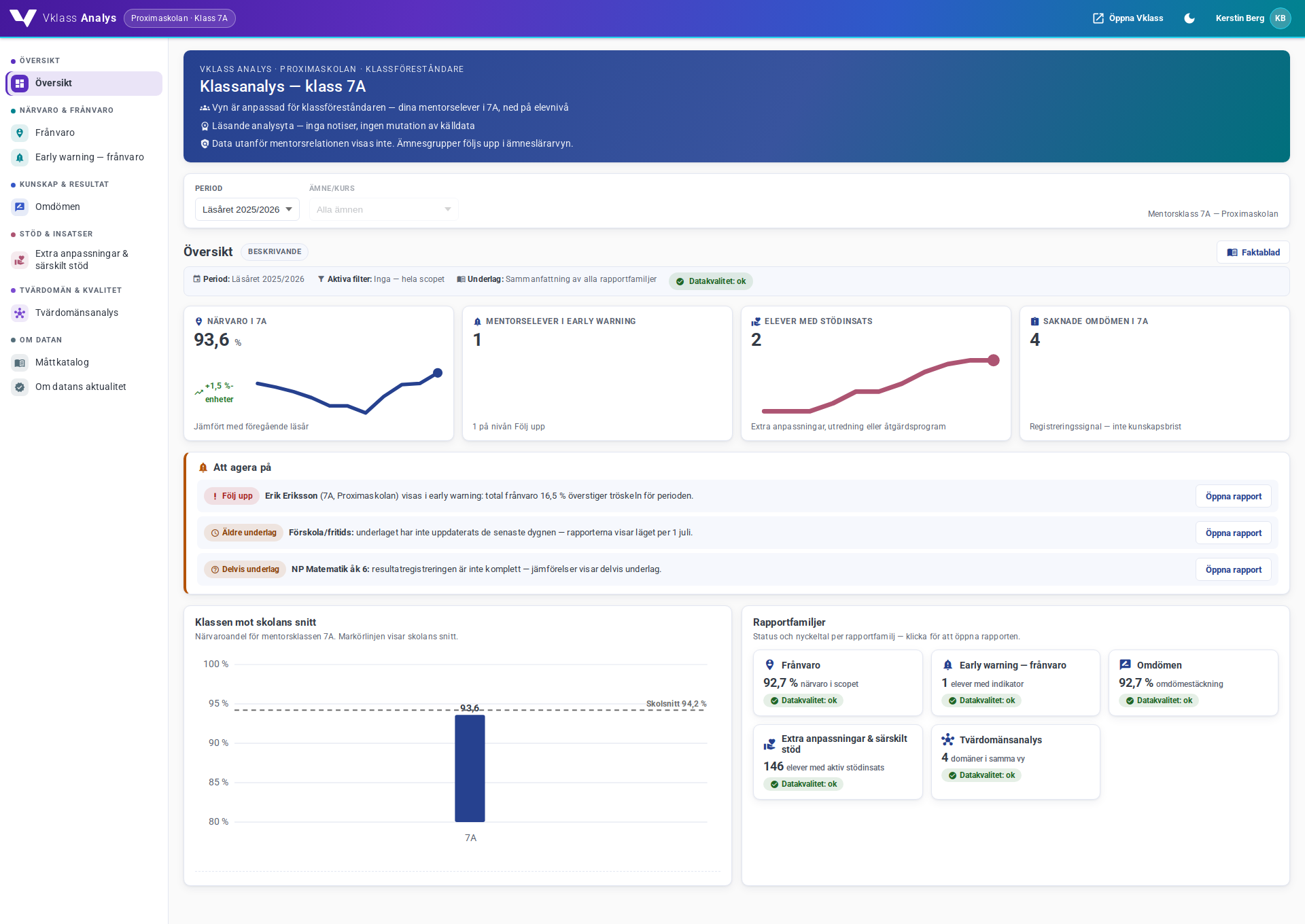Click Omdömen icon in sidebar
The height and width of the screenshot is (924, 1305).
pos(20,207)
